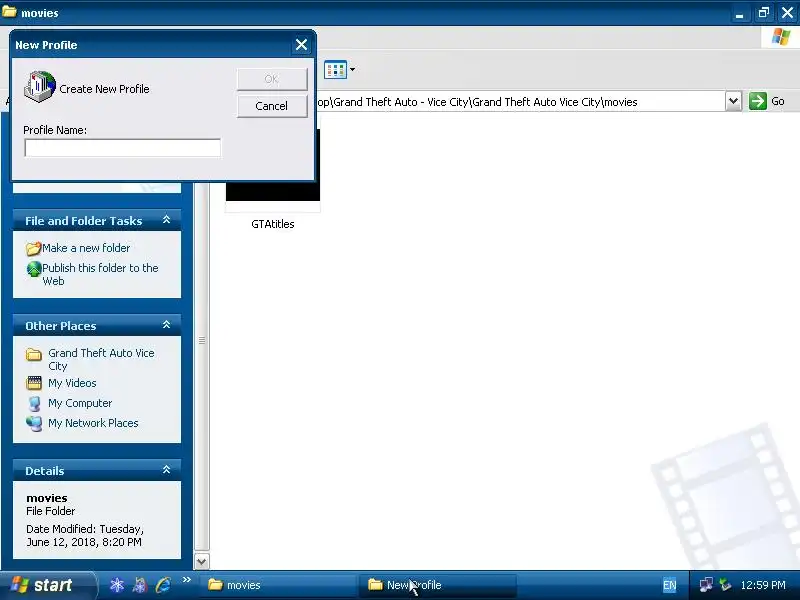Click the My Network Places icon
The height and width of the screenshot is (600, 800).
tap(34, 423)
